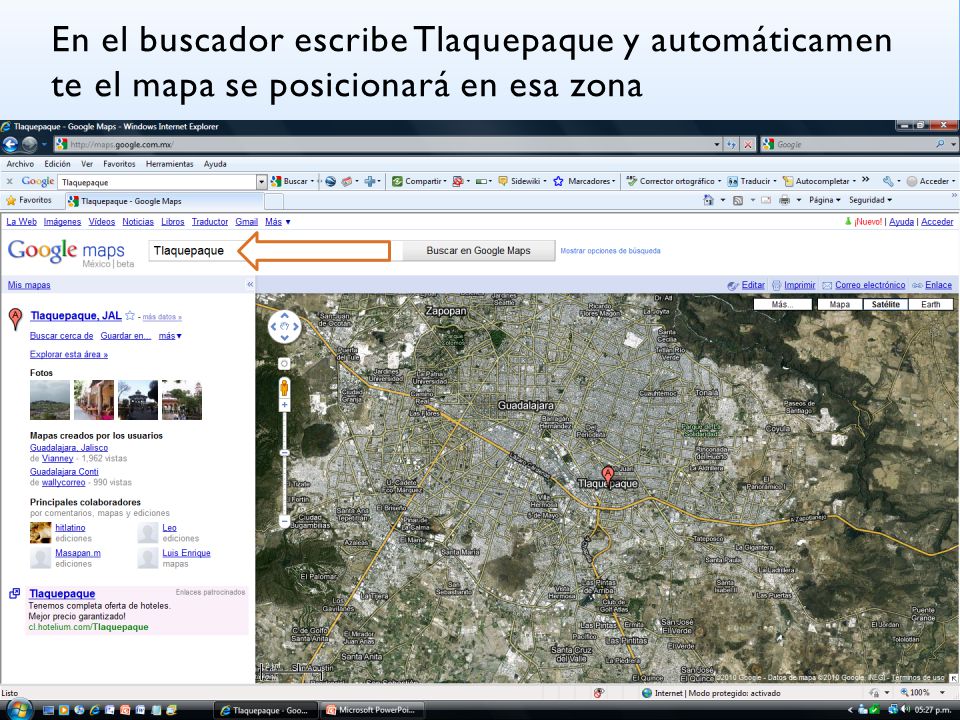960x720 pixels.
Task: Click the map pan control compass
Action: coord(284,327)
